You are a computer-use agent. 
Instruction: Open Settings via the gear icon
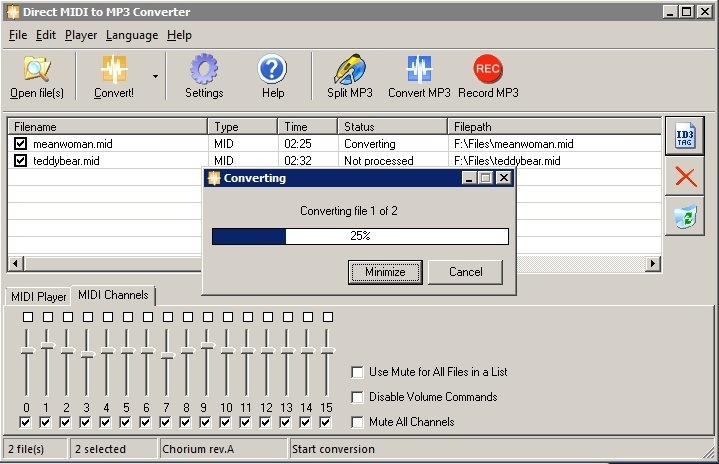(204, 70)
